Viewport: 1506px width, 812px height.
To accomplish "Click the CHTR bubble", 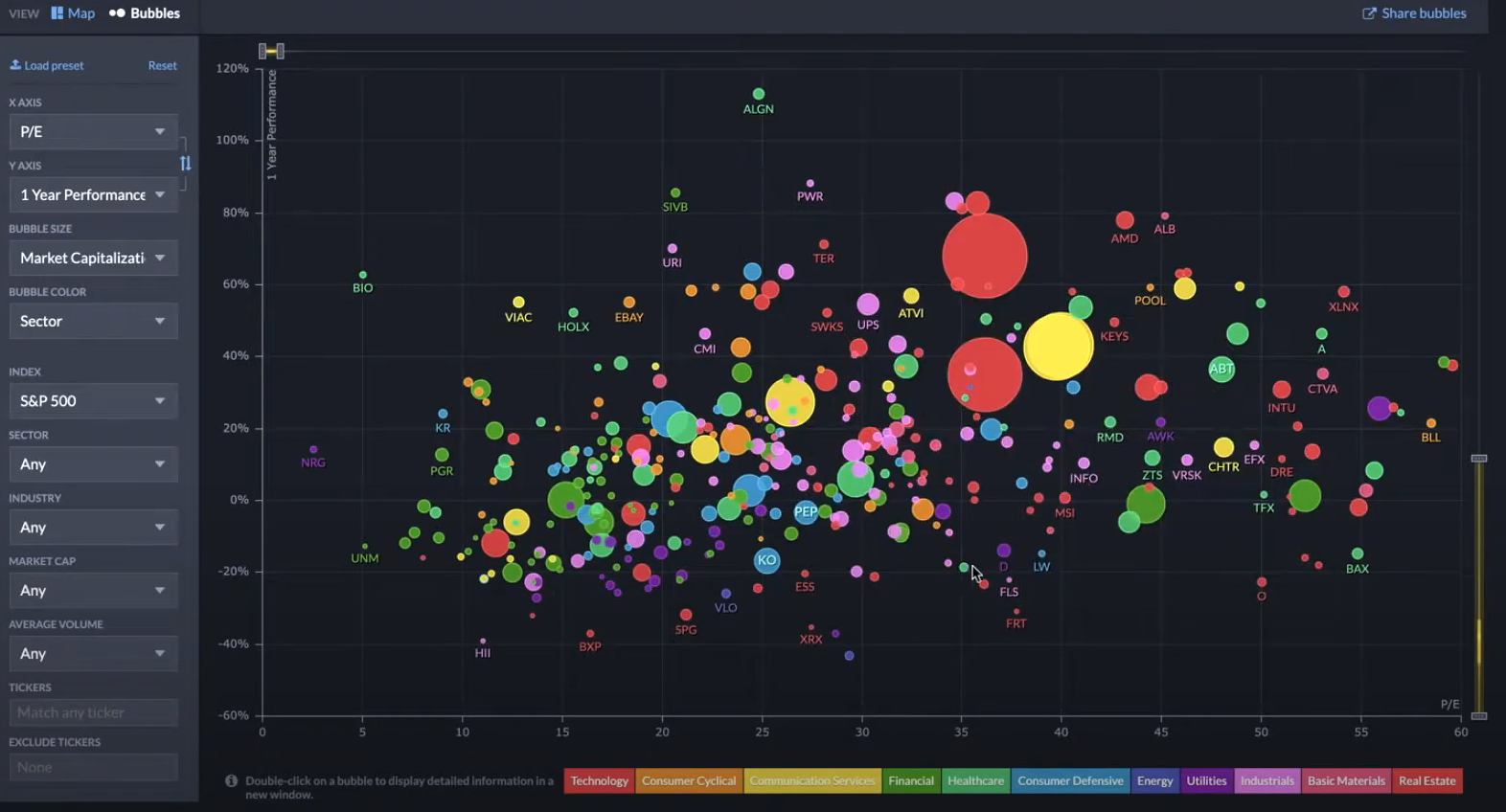I will click(x=1223, y=447).
